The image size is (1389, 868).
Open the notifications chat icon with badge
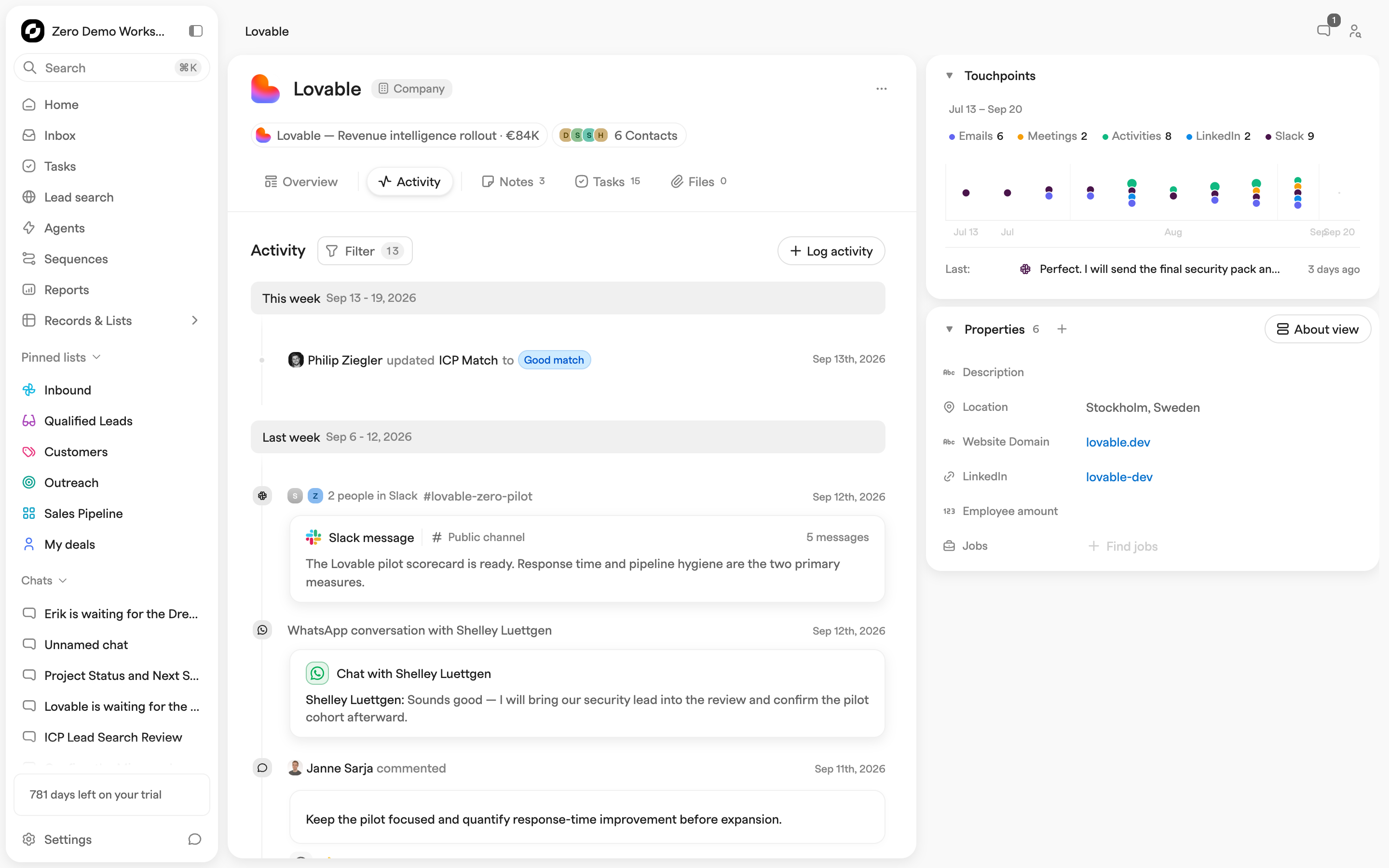point(1324,30)
